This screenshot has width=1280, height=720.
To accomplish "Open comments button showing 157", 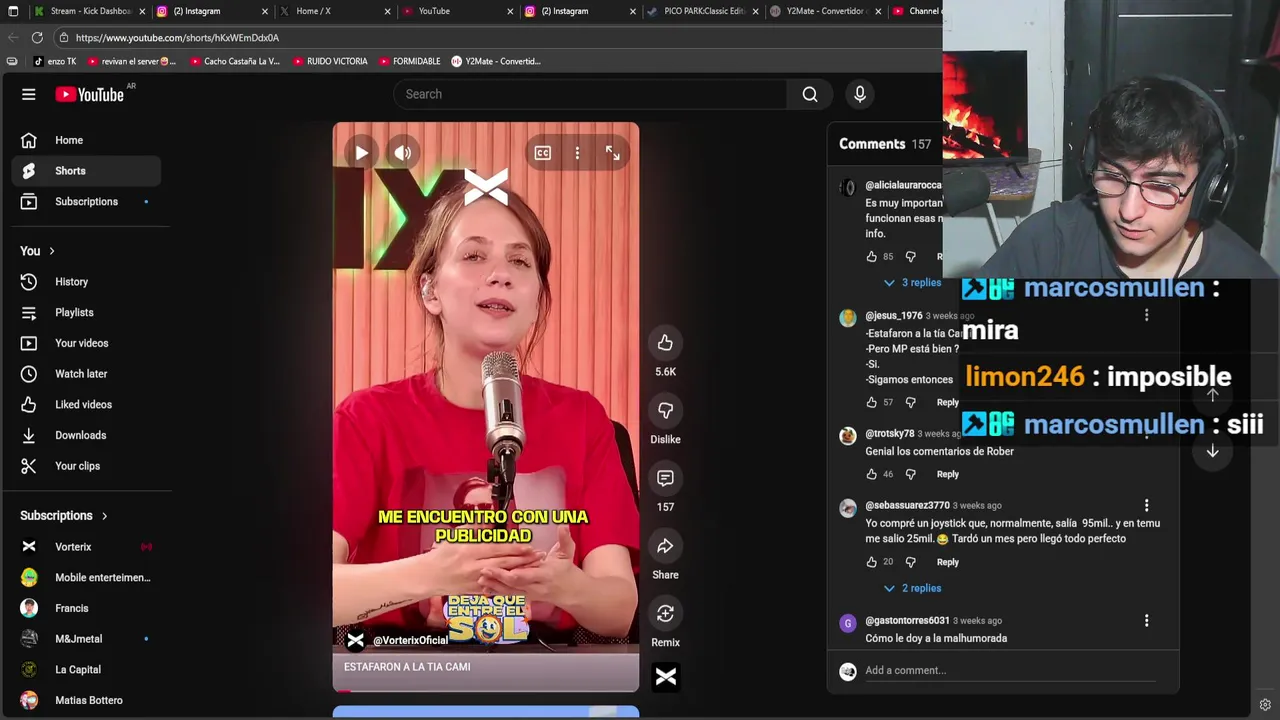I will pyautogui.click(x=665, y=478).
